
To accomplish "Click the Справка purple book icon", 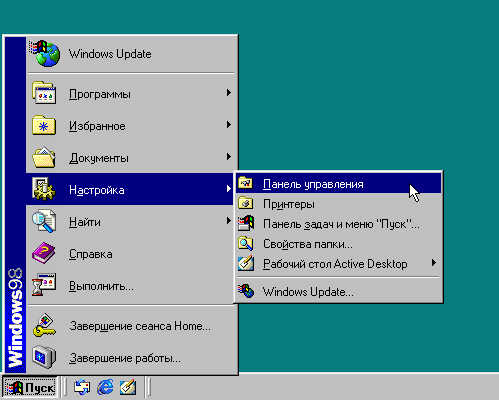I will pyautogui.click(x=44, y=253).
